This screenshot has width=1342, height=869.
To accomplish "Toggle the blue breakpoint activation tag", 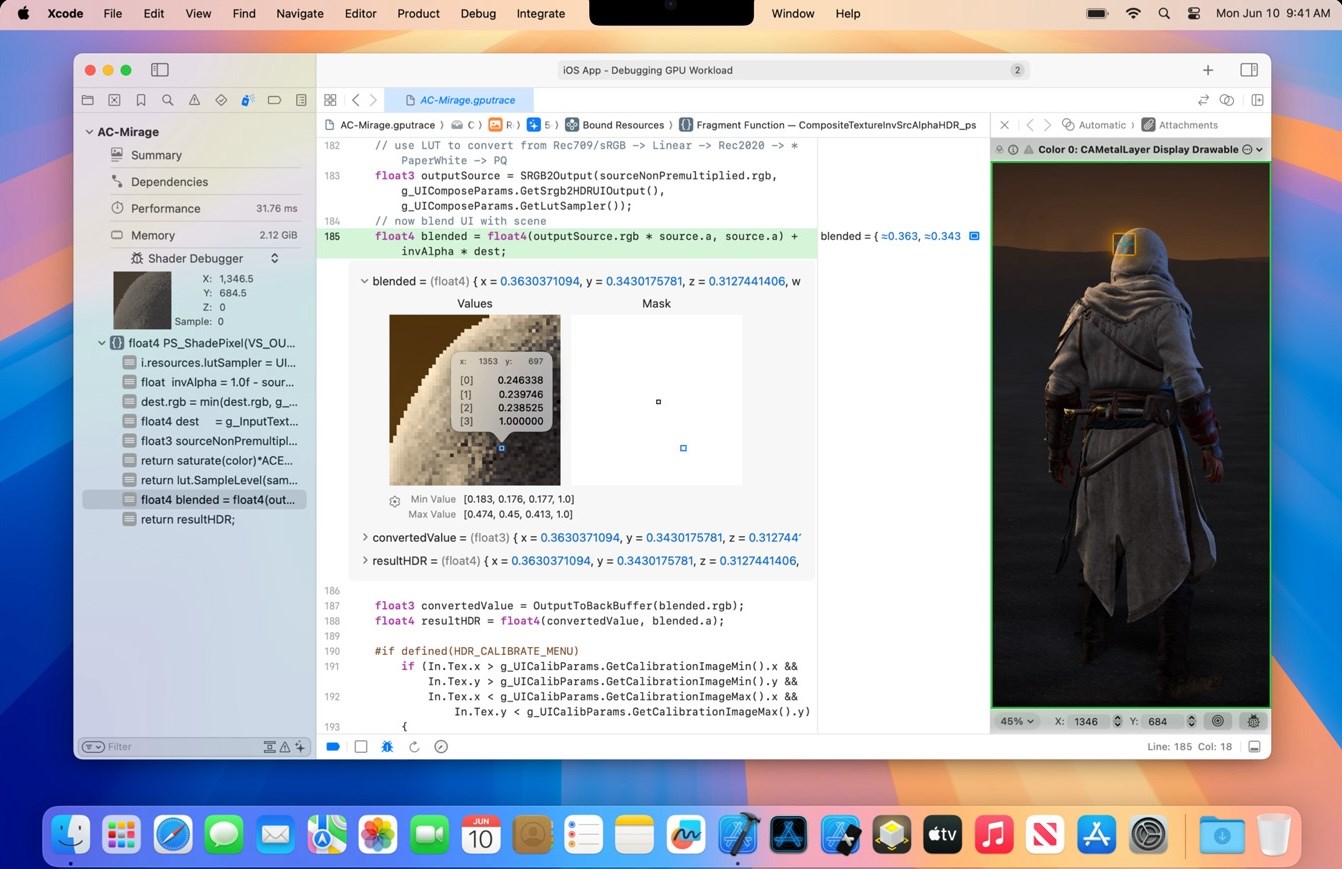I will click(x=333, y=746).
